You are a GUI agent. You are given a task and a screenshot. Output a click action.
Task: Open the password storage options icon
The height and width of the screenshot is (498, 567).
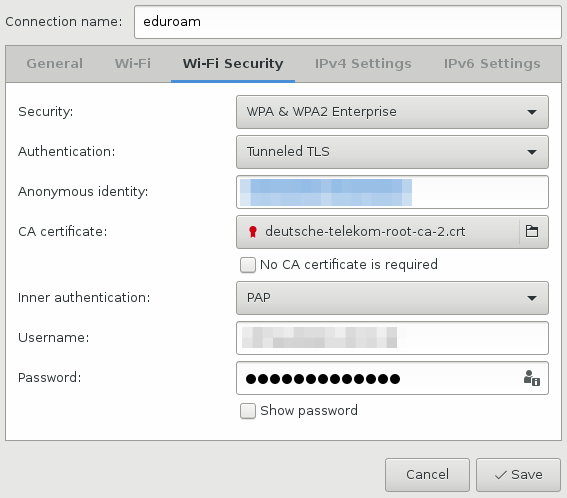click(x=532, y=378)
